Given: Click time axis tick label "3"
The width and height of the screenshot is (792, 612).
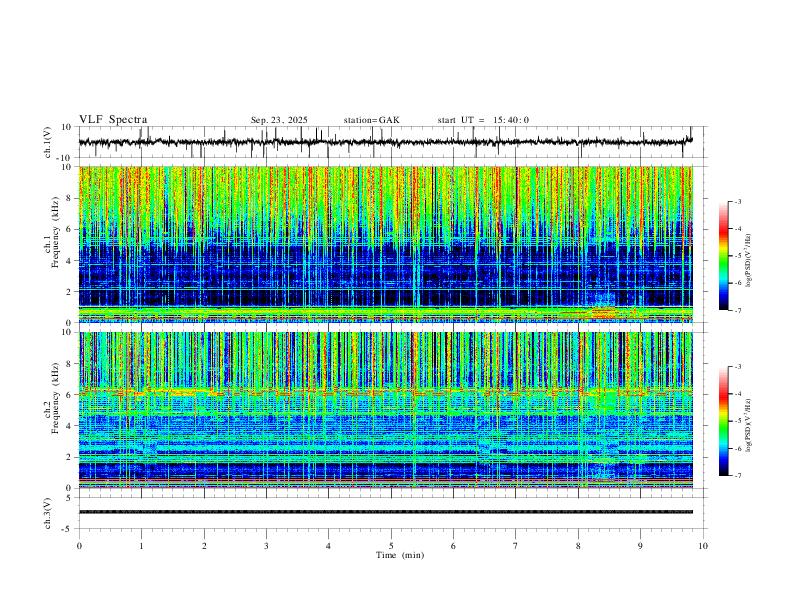Looking at the screenshot, I should coord(266,546).
